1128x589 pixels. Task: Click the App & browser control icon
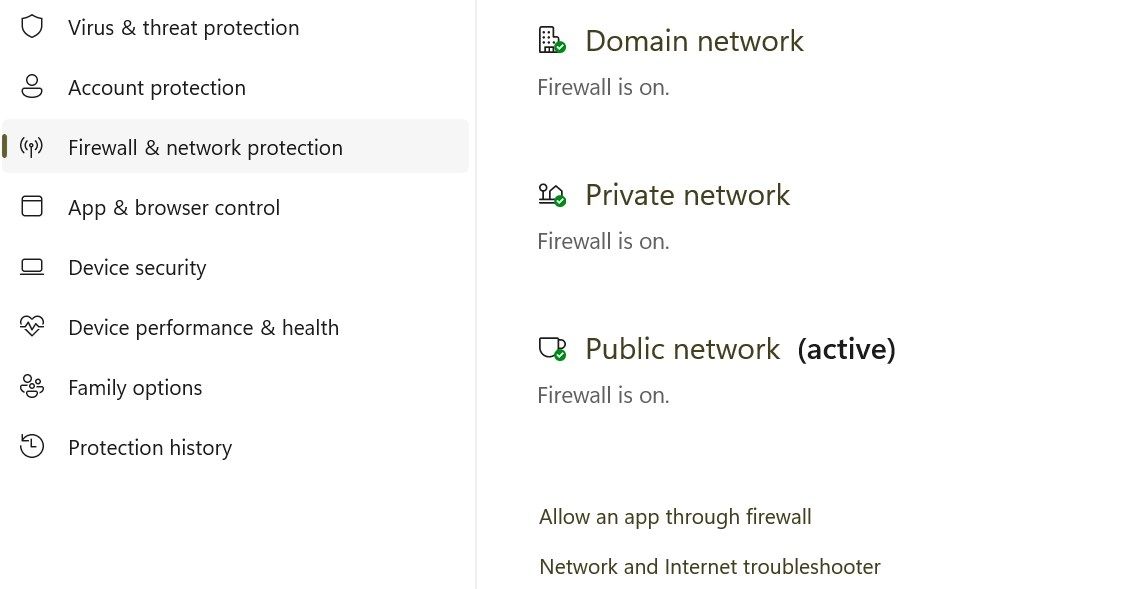point(32,207)
